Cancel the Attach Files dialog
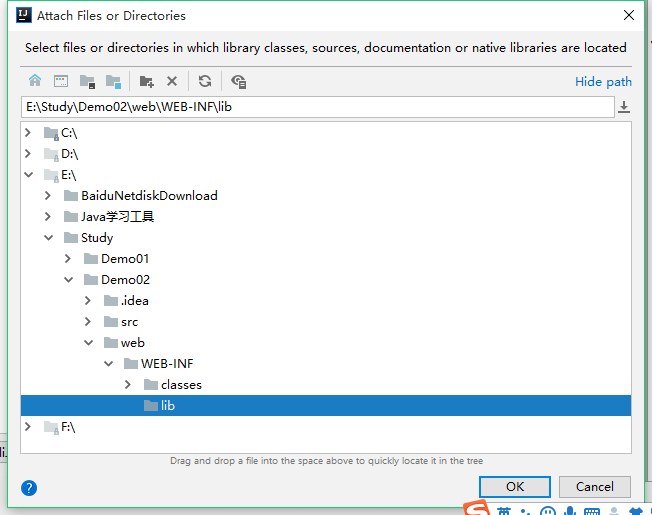The image size is (652, 515). coord(595,487)
